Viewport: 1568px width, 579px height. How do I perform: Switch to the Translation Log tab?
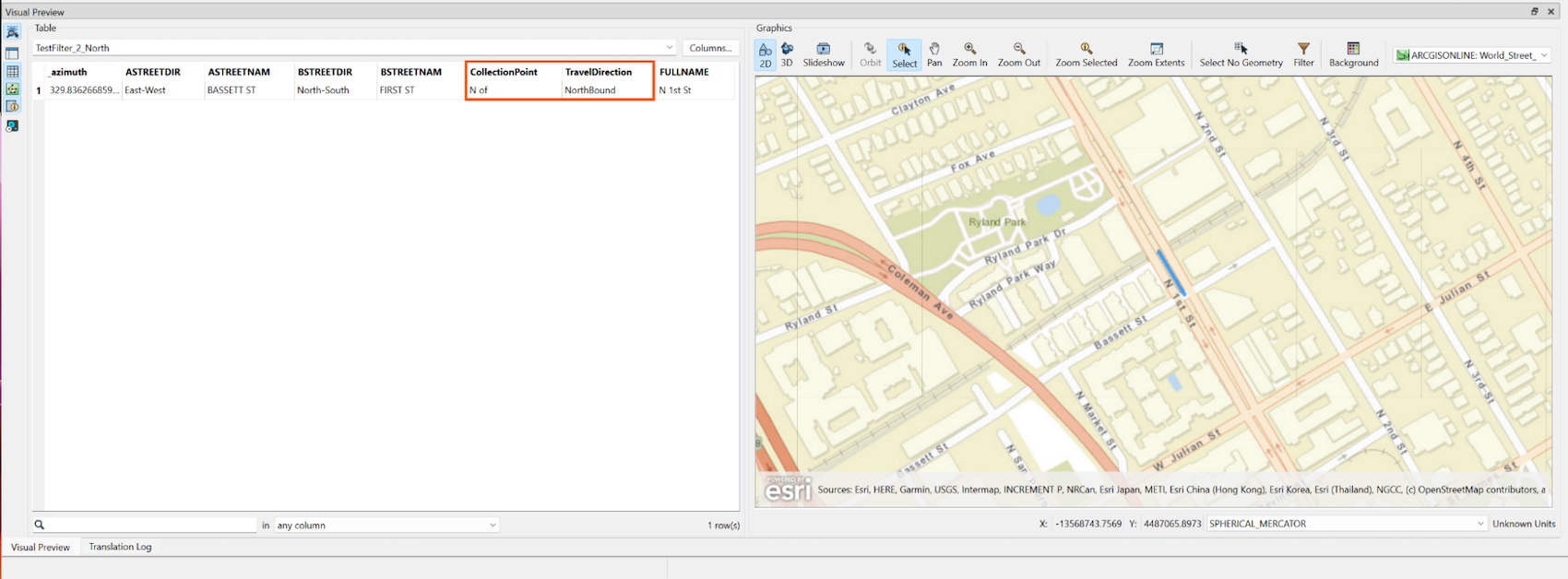pos(120,547)
